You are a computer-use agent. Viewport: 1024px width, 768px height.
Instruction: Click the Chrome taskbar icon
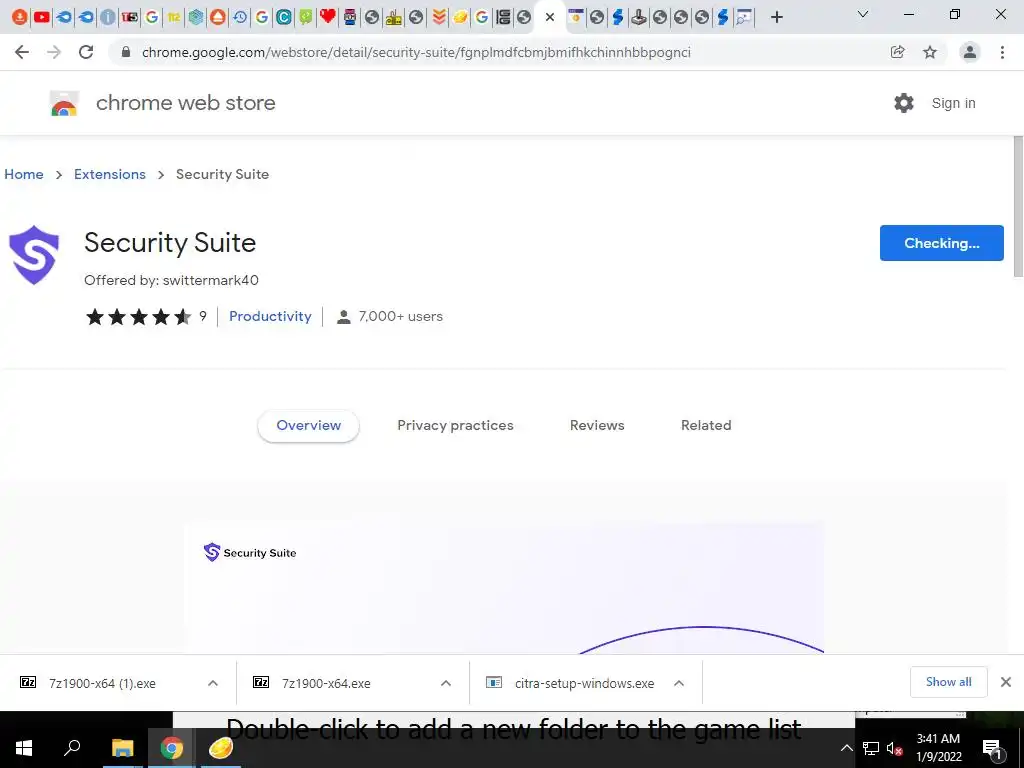click(172, 748)
